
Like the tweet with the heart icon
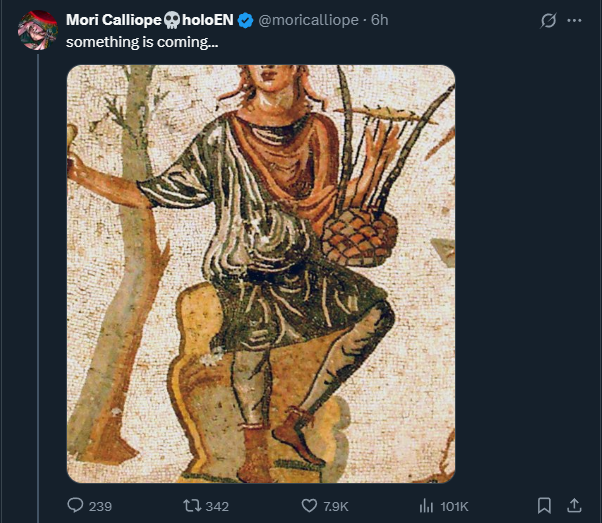(309, 505)
